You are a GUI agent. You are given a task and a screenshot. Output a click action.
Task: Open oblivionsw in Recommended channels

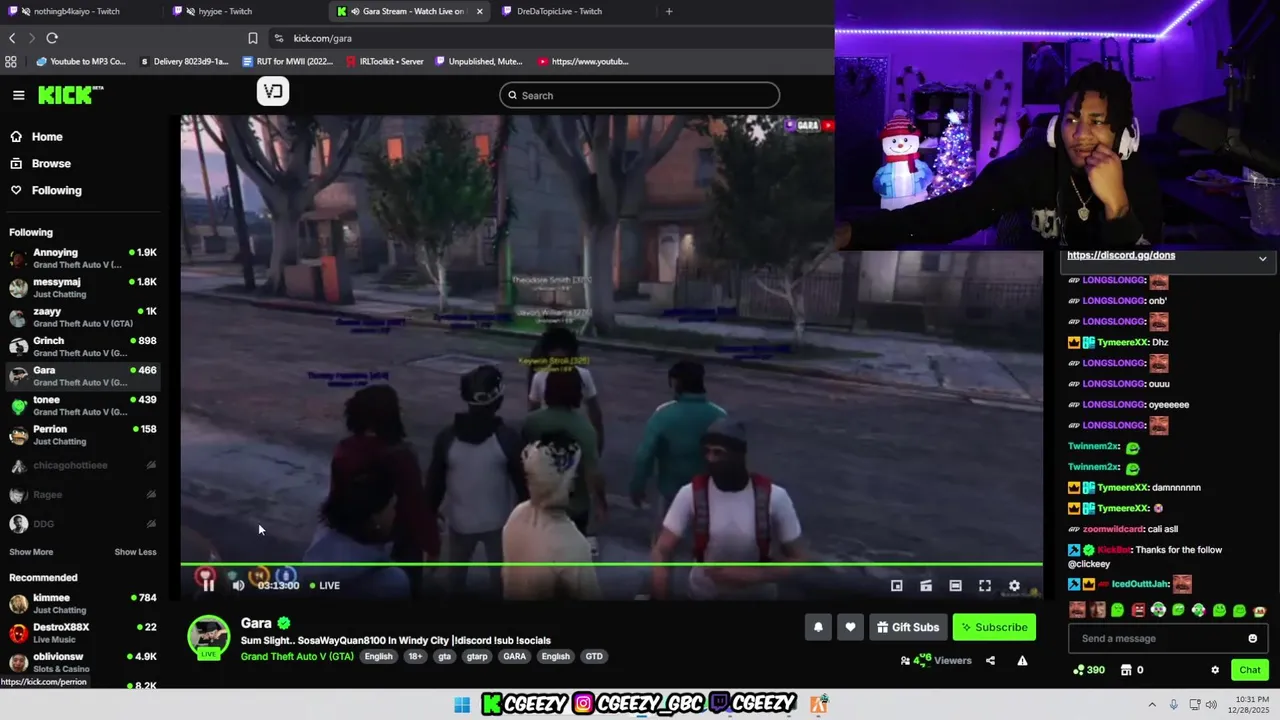[x=83, y=662]
